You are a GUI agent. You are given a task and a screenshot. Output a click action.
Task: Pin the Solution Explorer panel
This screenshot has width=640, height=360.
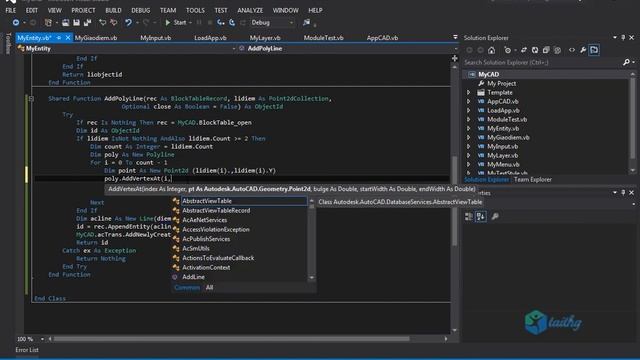click(x=623, y=38)
